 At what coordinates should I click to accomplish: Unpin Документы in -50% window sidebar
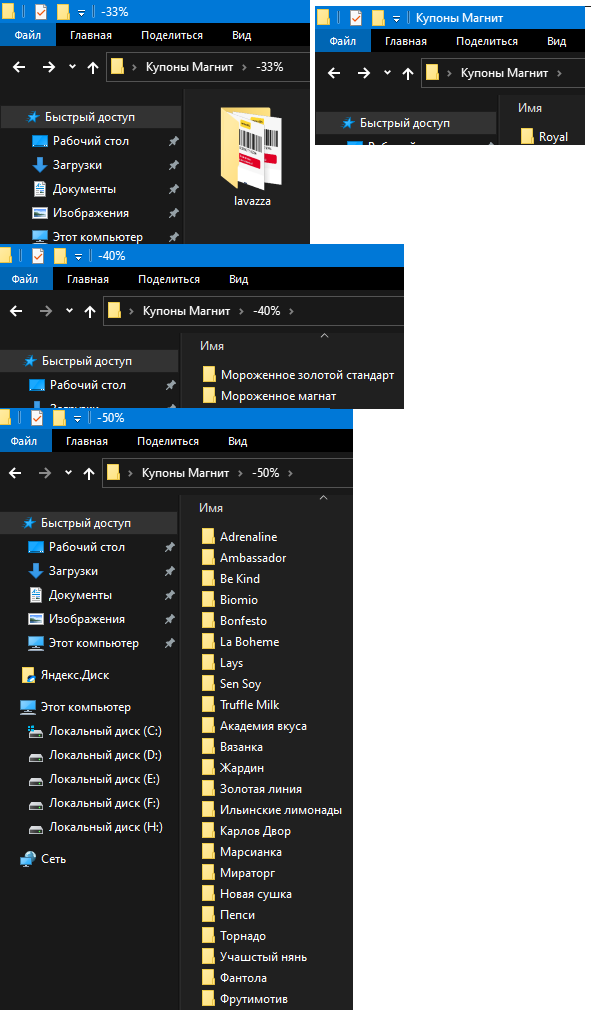point(169,595)
